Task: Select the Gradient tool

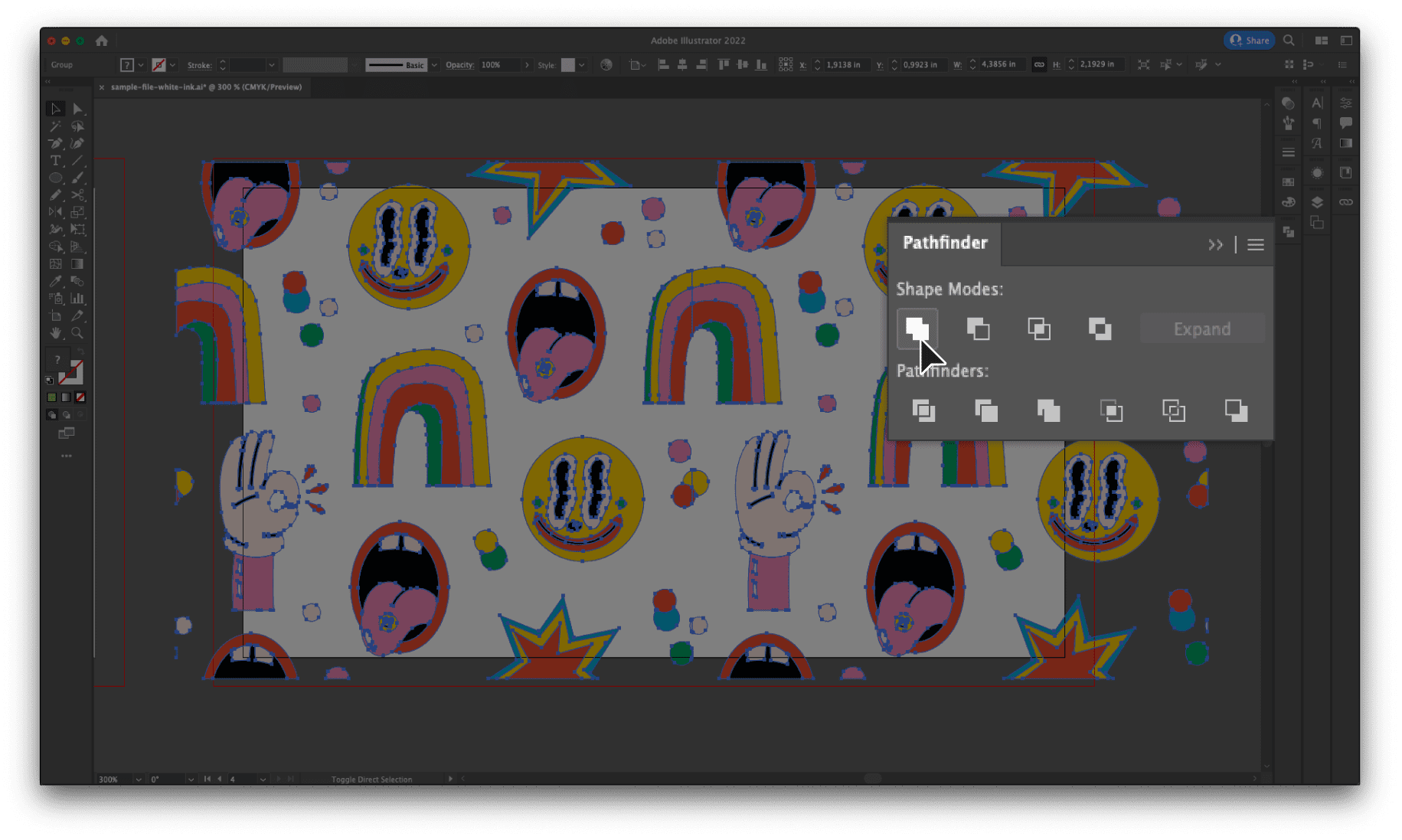Action: click(77, 264)
